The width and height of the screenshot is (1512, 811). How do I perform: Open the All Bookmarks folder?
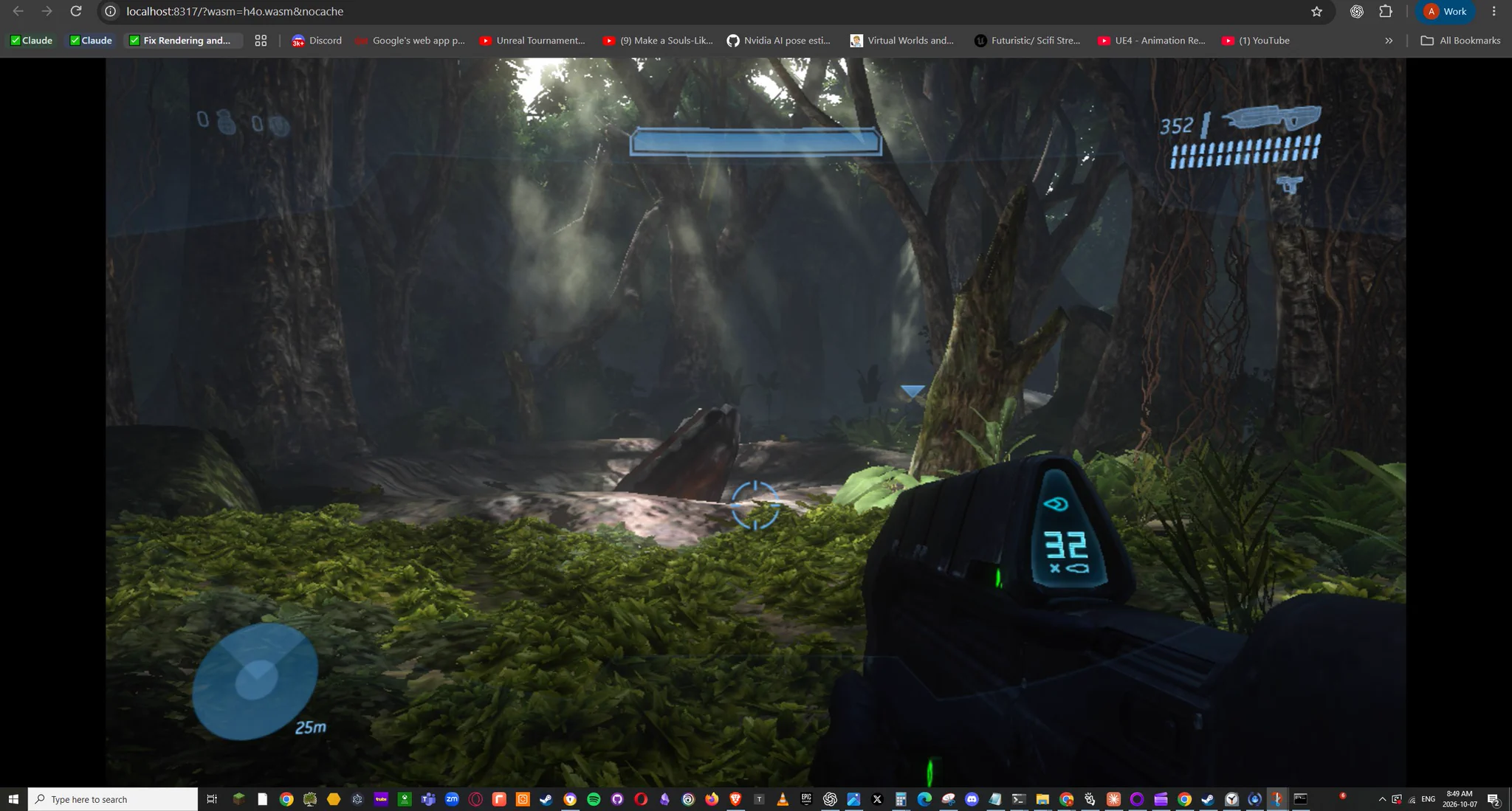[1460, 41]
